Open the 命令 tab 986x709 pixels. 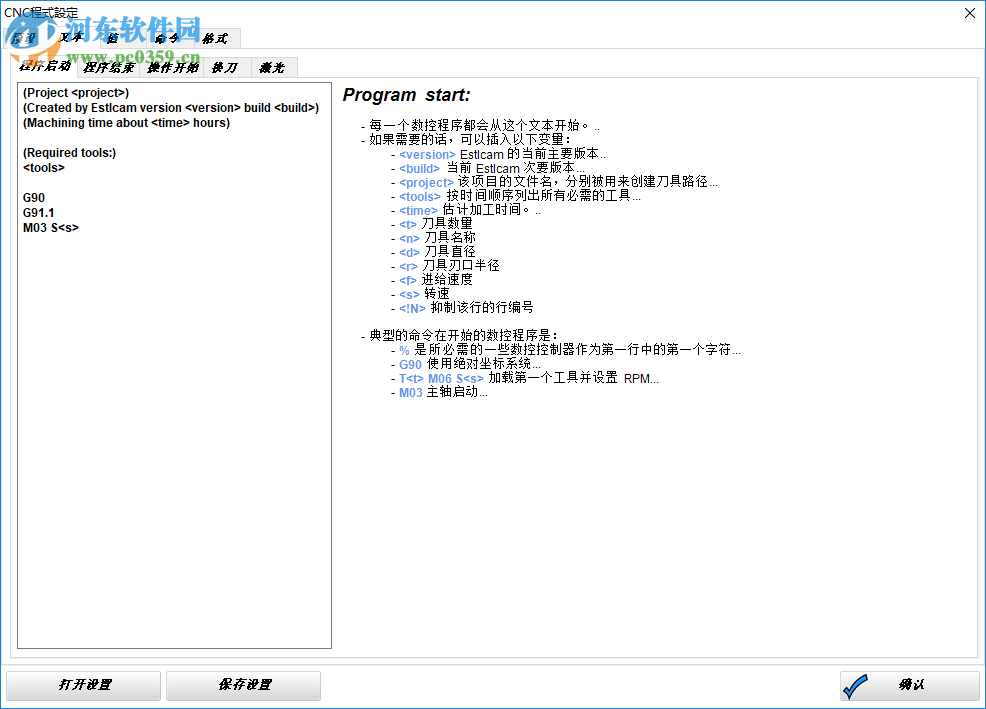(168, 38)
